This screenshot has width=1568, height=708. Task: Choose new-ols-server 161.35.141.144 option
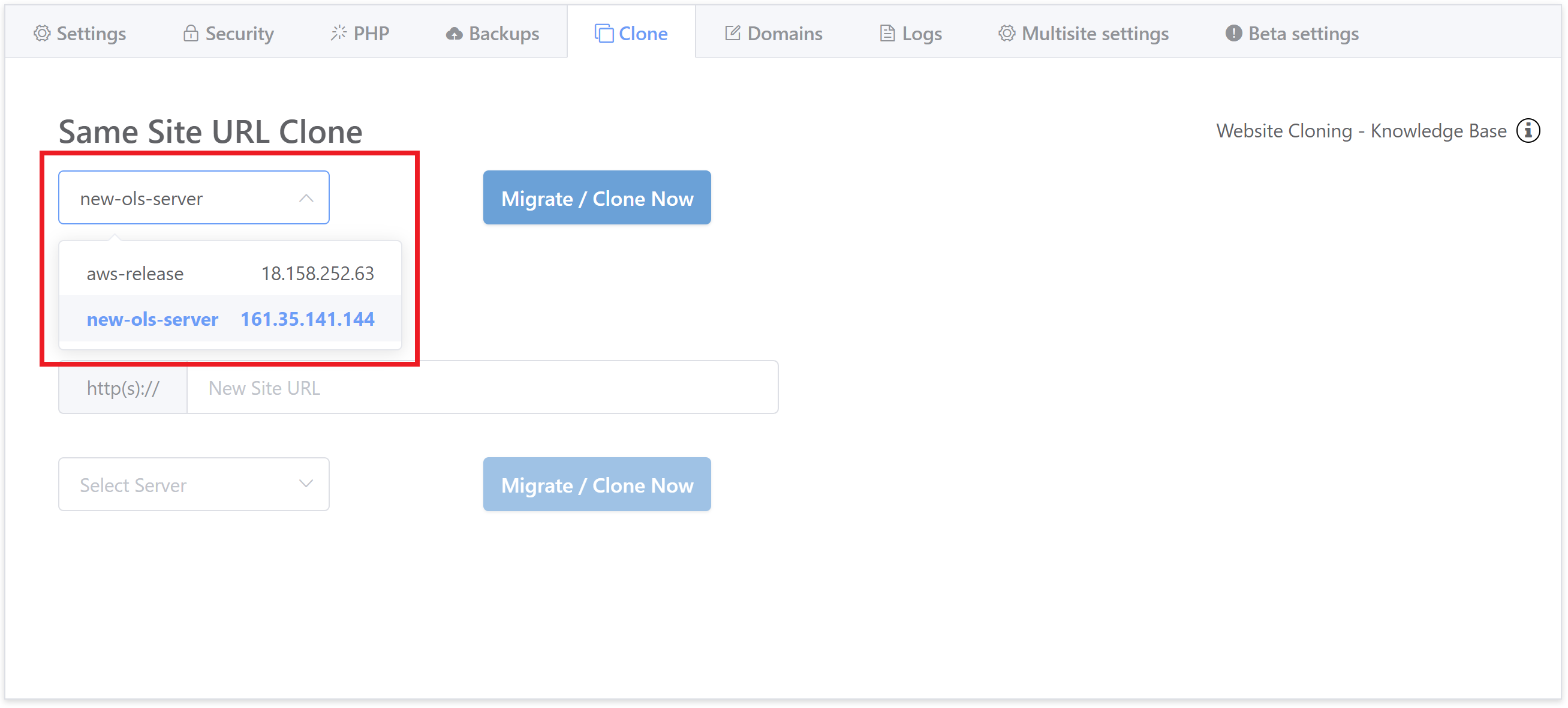point(230,319)
